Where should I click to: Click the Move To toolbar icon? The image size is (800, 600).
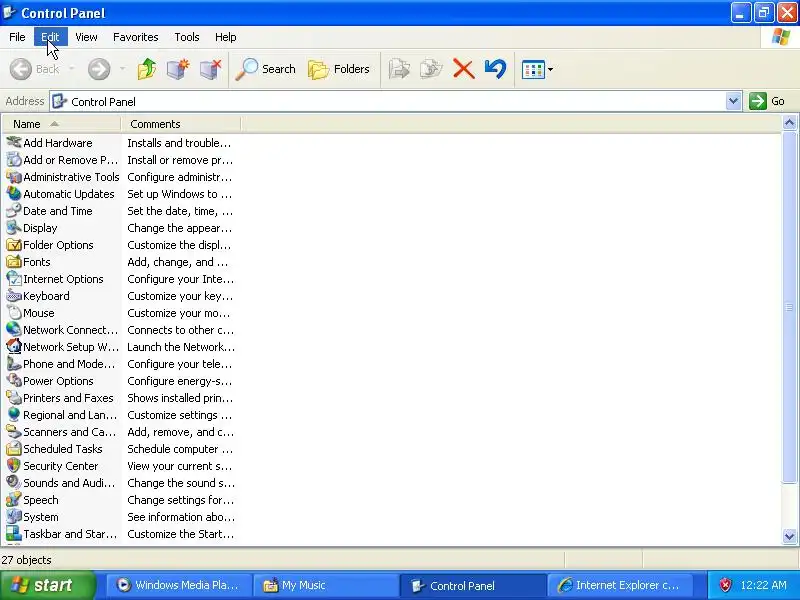[399, 69]
